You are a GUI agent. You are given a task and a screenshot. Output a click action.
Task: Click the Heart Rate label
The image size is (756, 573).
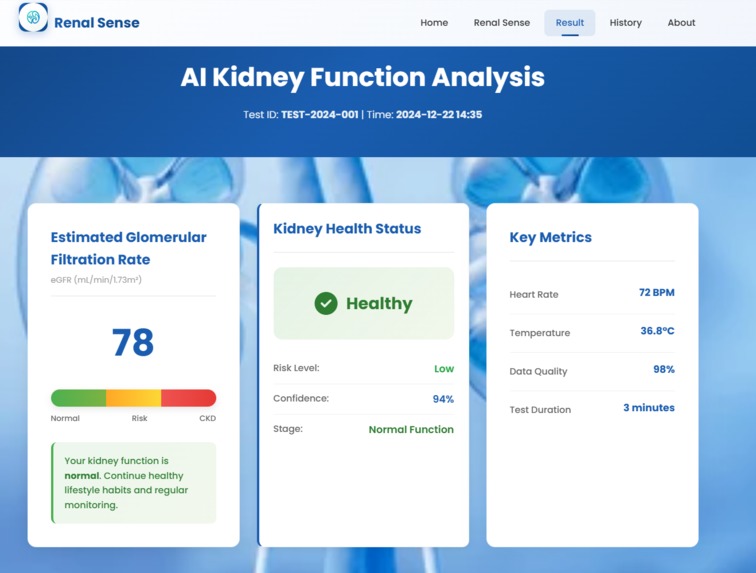pyautogui.click(x=534, y=295)
